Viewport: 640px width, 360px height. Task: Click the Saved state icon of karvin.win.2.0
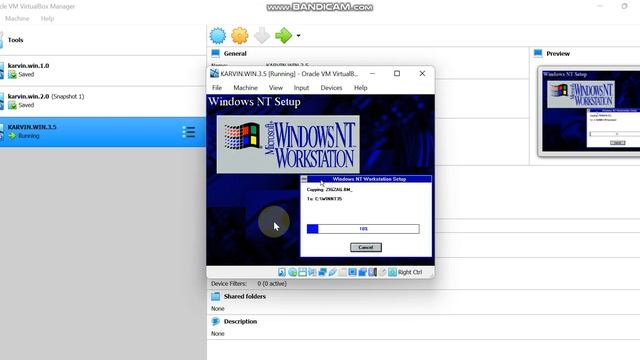(x=12, y=105)
